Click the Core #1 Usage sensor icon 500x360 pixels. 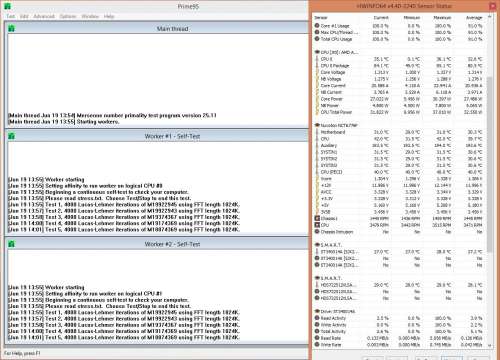pos(317,26)
